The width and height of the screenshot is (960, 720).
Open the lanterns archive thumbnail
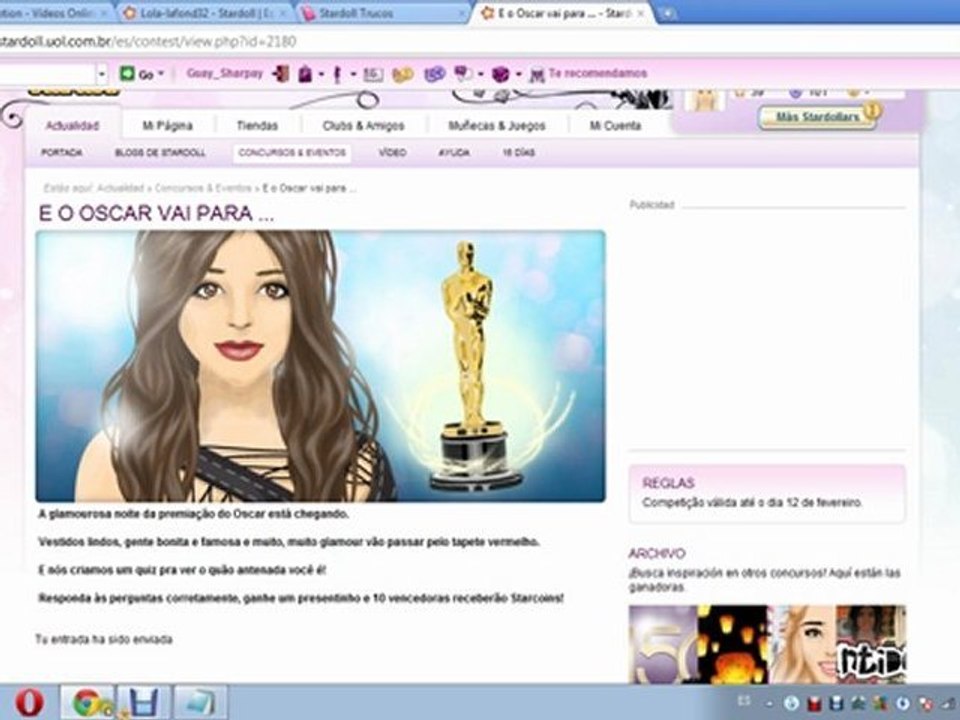click(x=732, y=644)
